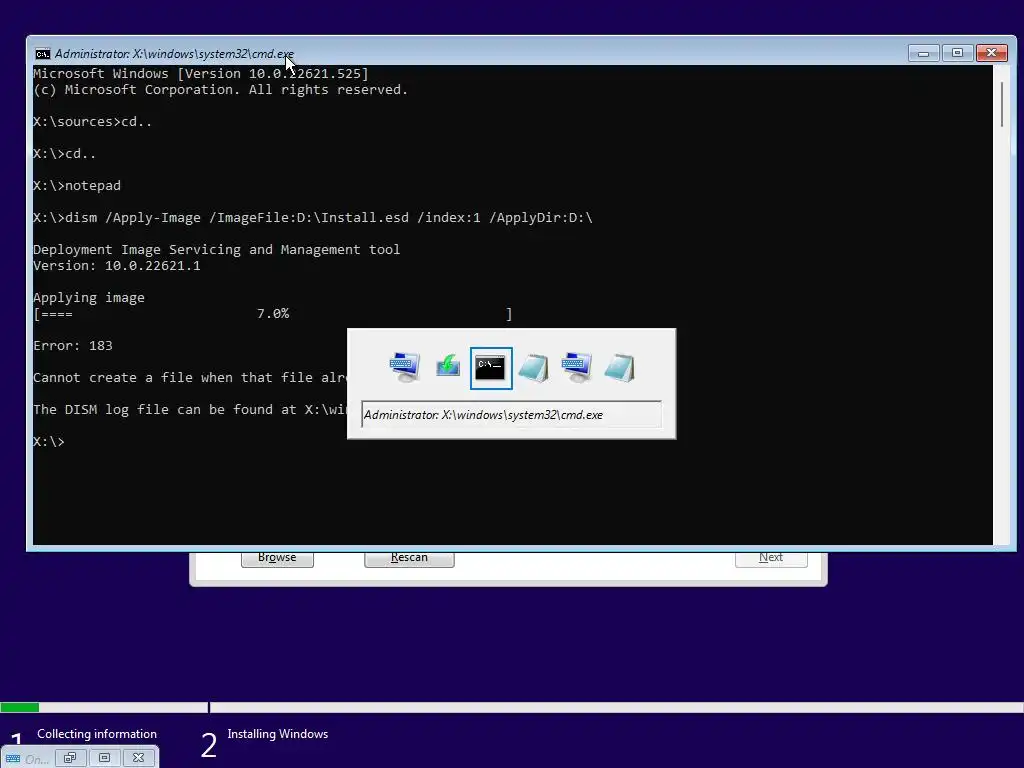Click the Command Prompt vertical scrollbar thumb
This screenshot has height=768, width=1024.
1002,104
